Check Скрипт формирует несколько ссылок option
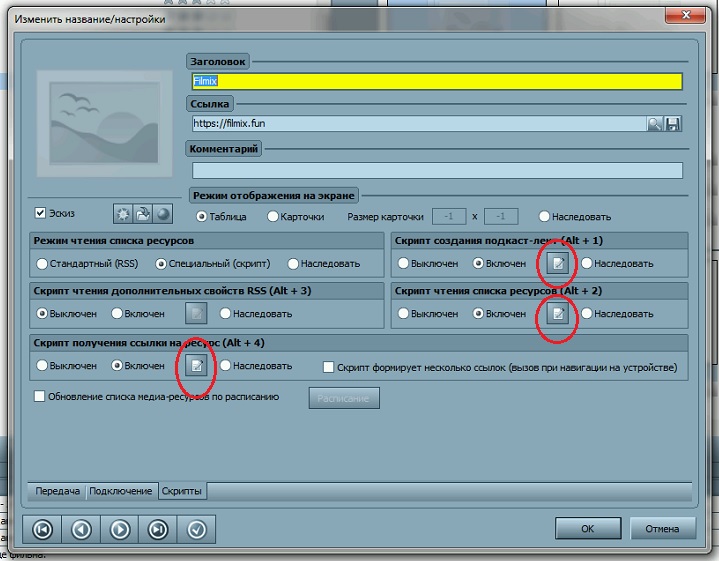This screenshot has height=561, width=719. point(328,367)
